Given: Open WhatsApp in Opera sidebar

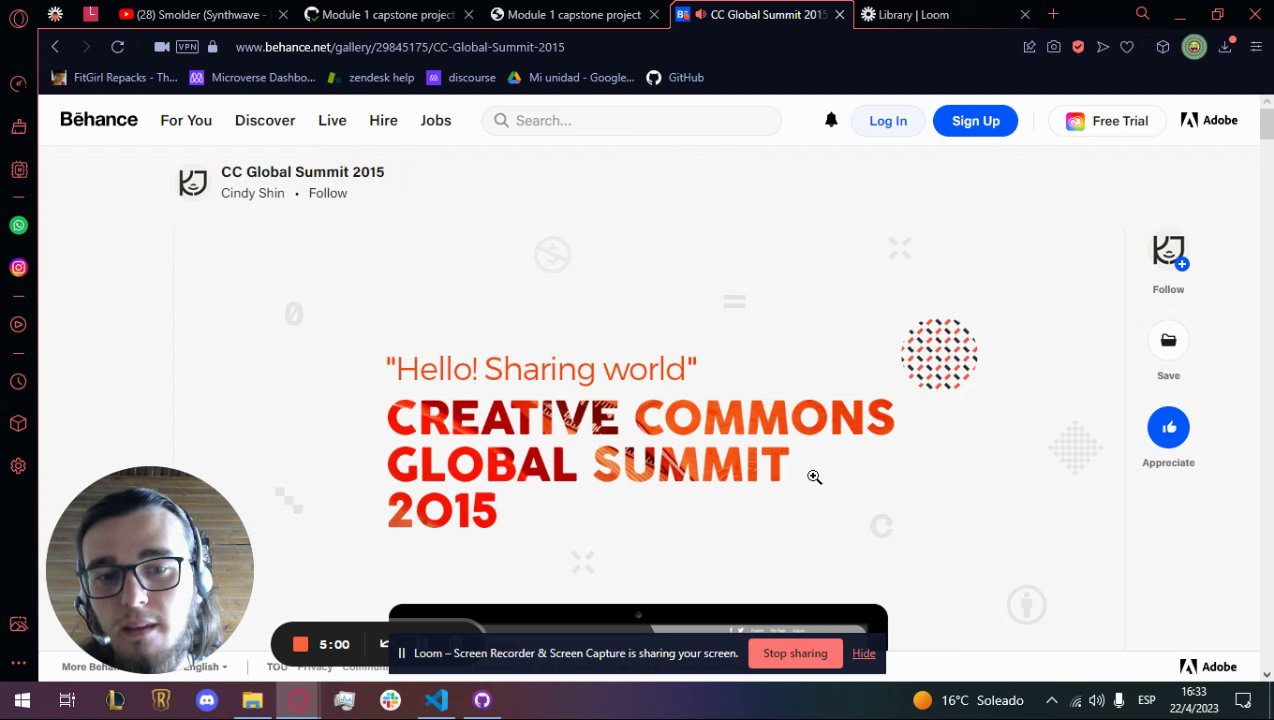Looking at the screenshot, I should (18, 226).
